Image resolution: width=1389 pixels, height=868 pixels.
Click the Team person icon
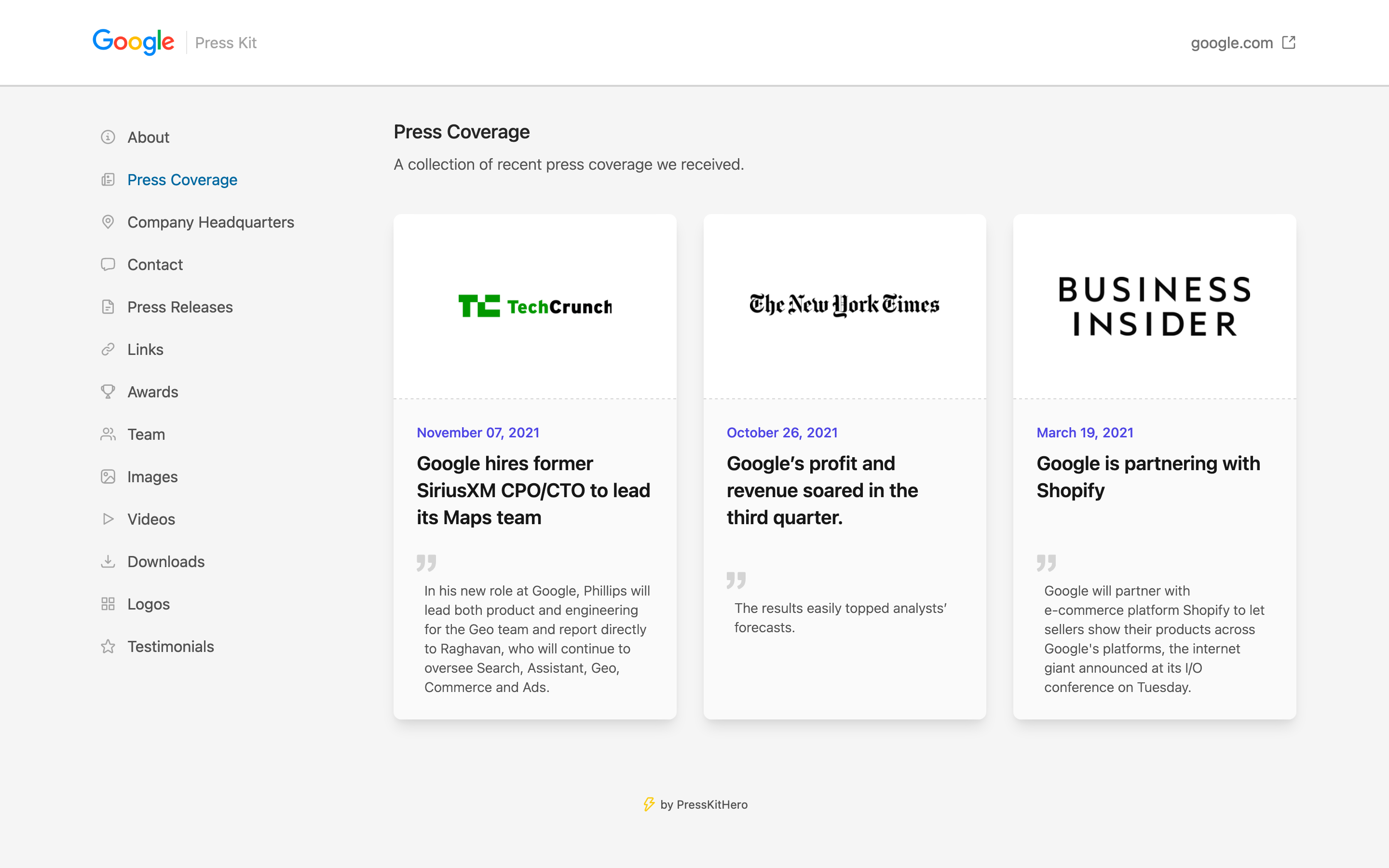107,433
